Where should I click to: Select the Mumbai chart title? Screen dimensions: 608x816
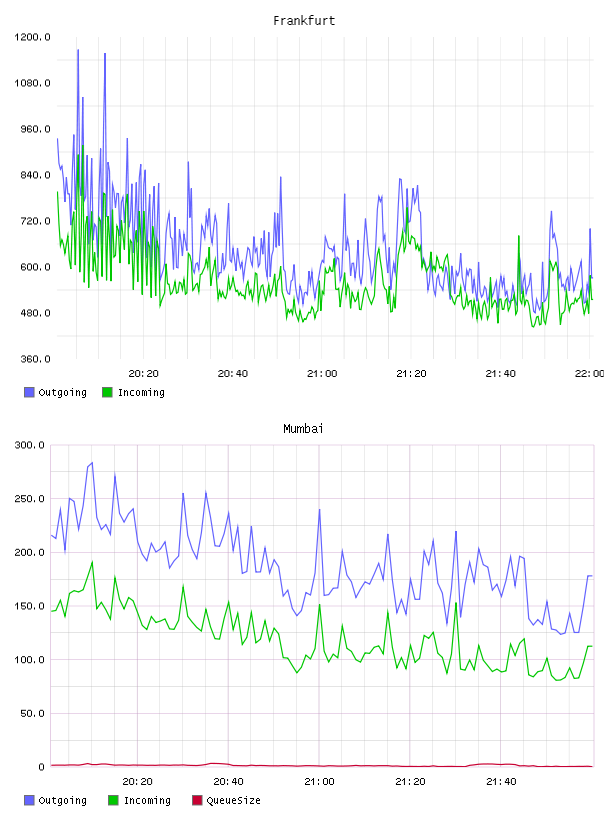(303, 429)
